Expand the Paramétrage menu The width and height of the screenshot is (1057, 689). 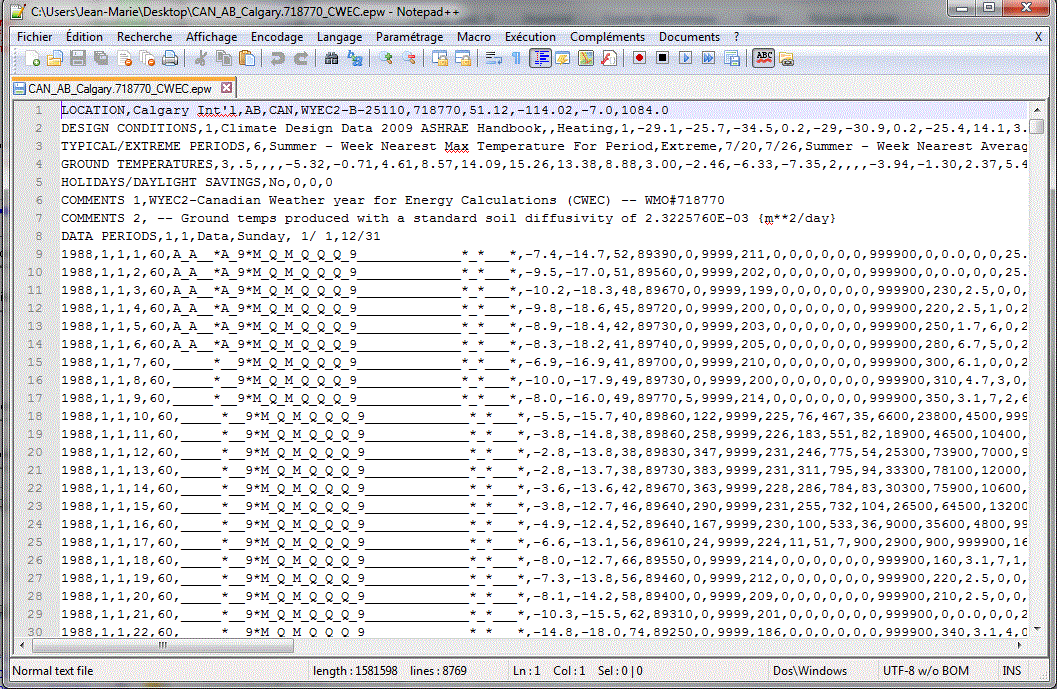coord(409,37)
